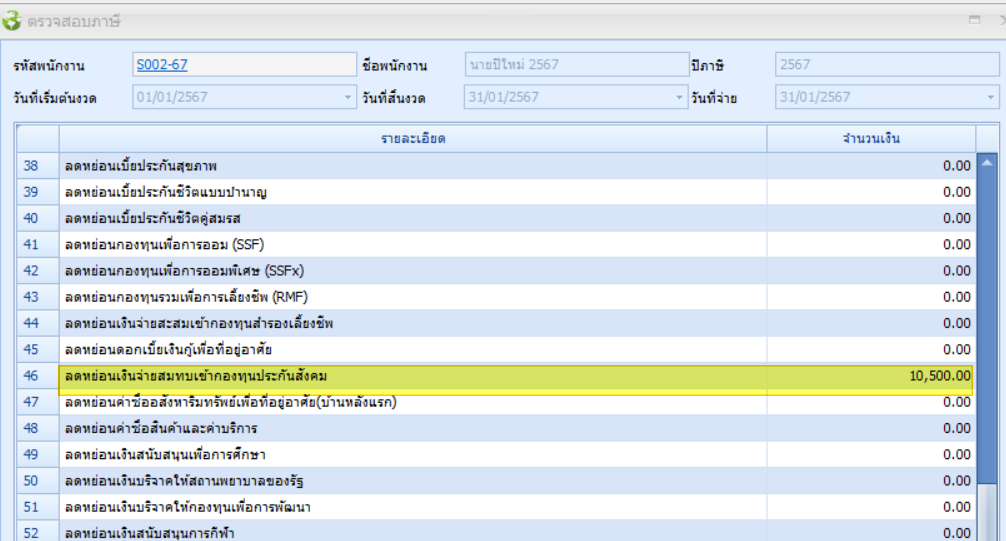Viewport: 1006px width, 541px height.
Task: Select highlighted row 46 social security deduction
Action: 412,376
